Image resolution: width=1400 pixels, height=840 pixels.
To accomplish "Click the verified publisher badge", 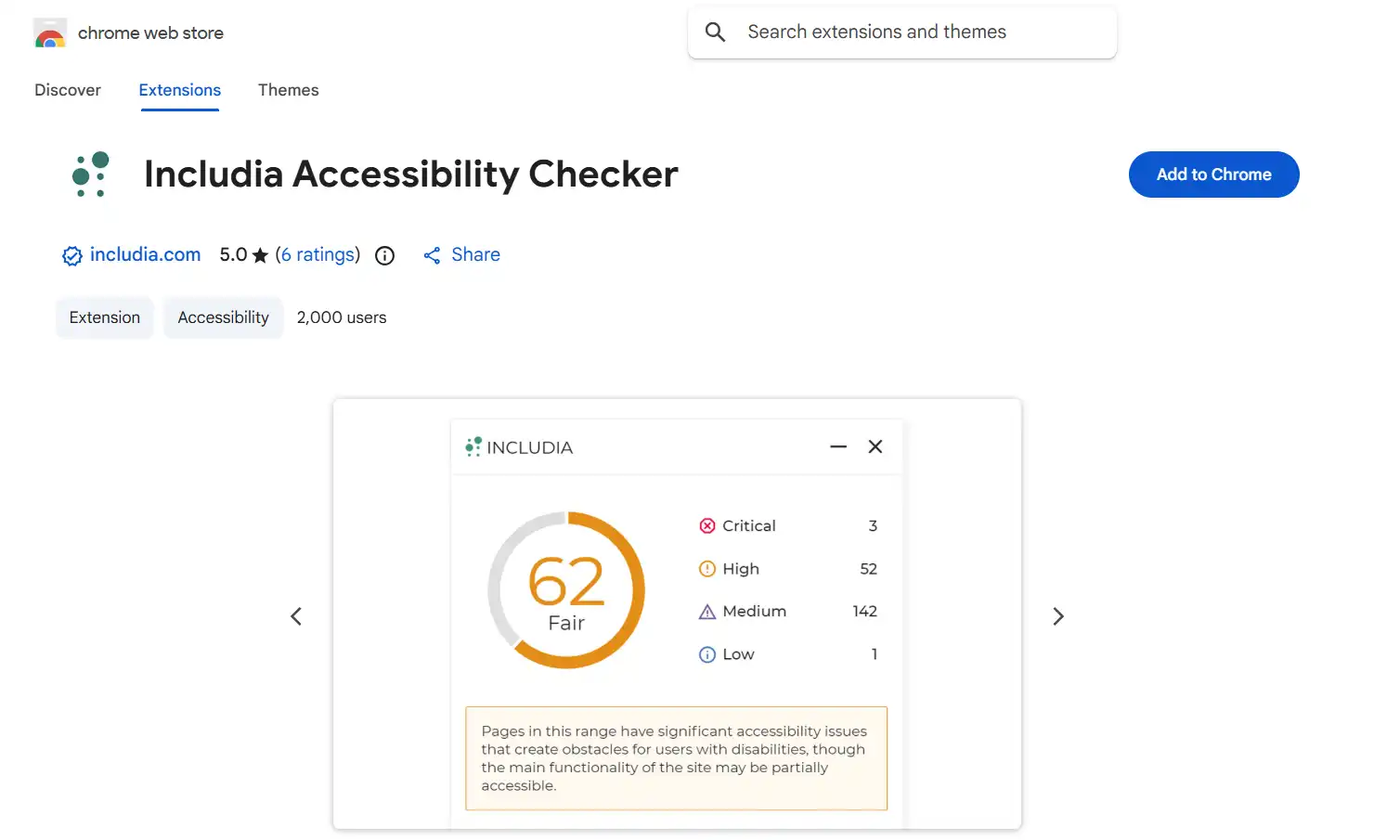I will [71, 255].
